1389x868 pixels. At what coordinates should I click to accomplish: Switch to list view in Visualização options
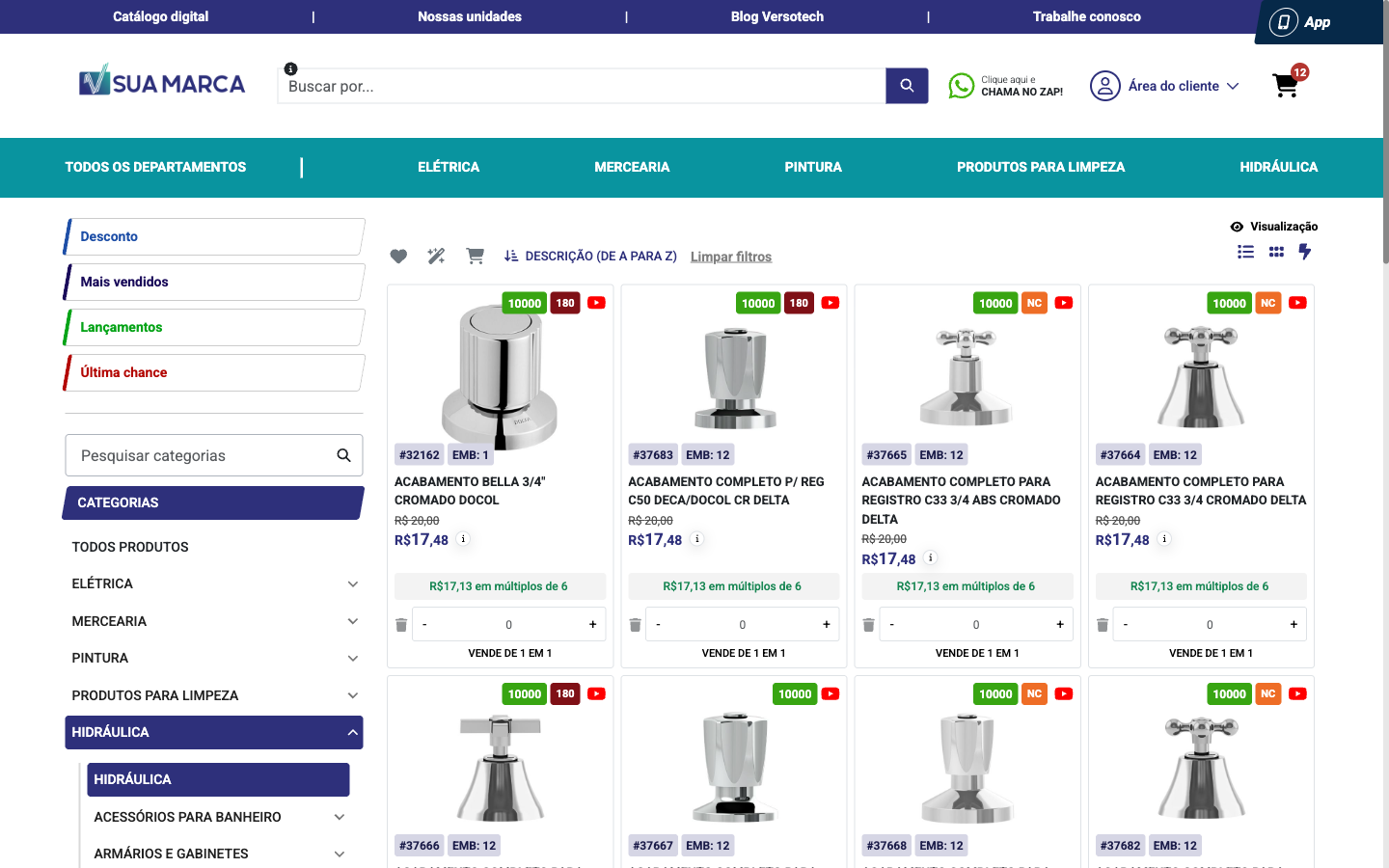coord(1245,252)
